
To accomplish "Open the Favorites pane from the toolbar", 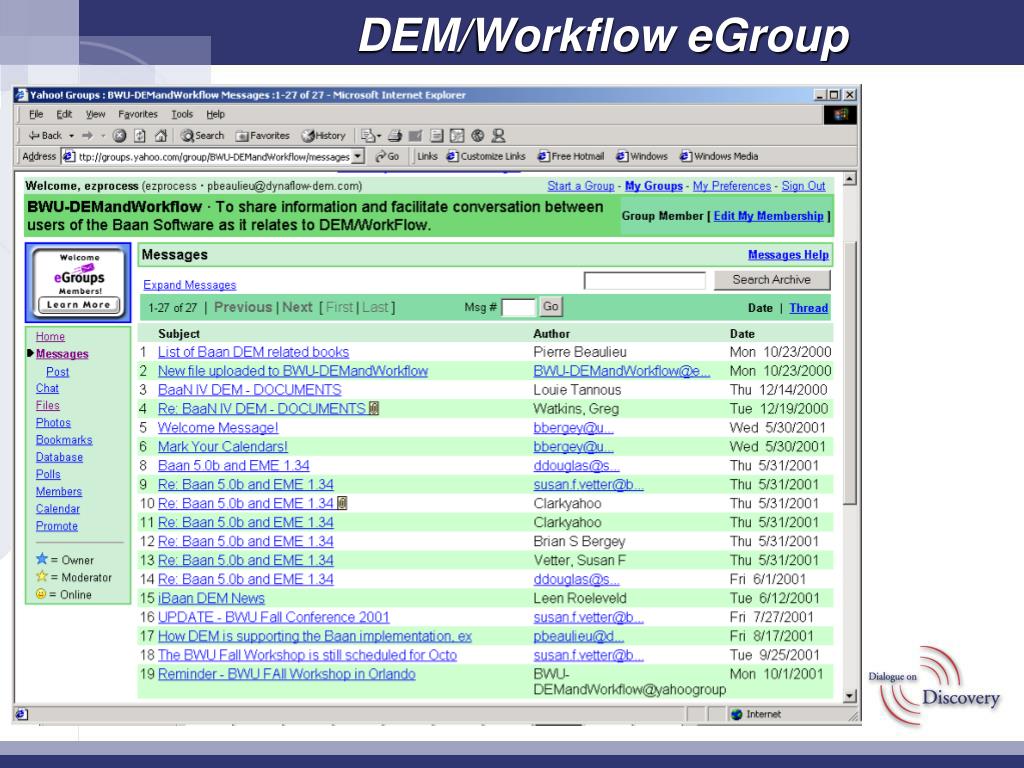I will point(263,136).
